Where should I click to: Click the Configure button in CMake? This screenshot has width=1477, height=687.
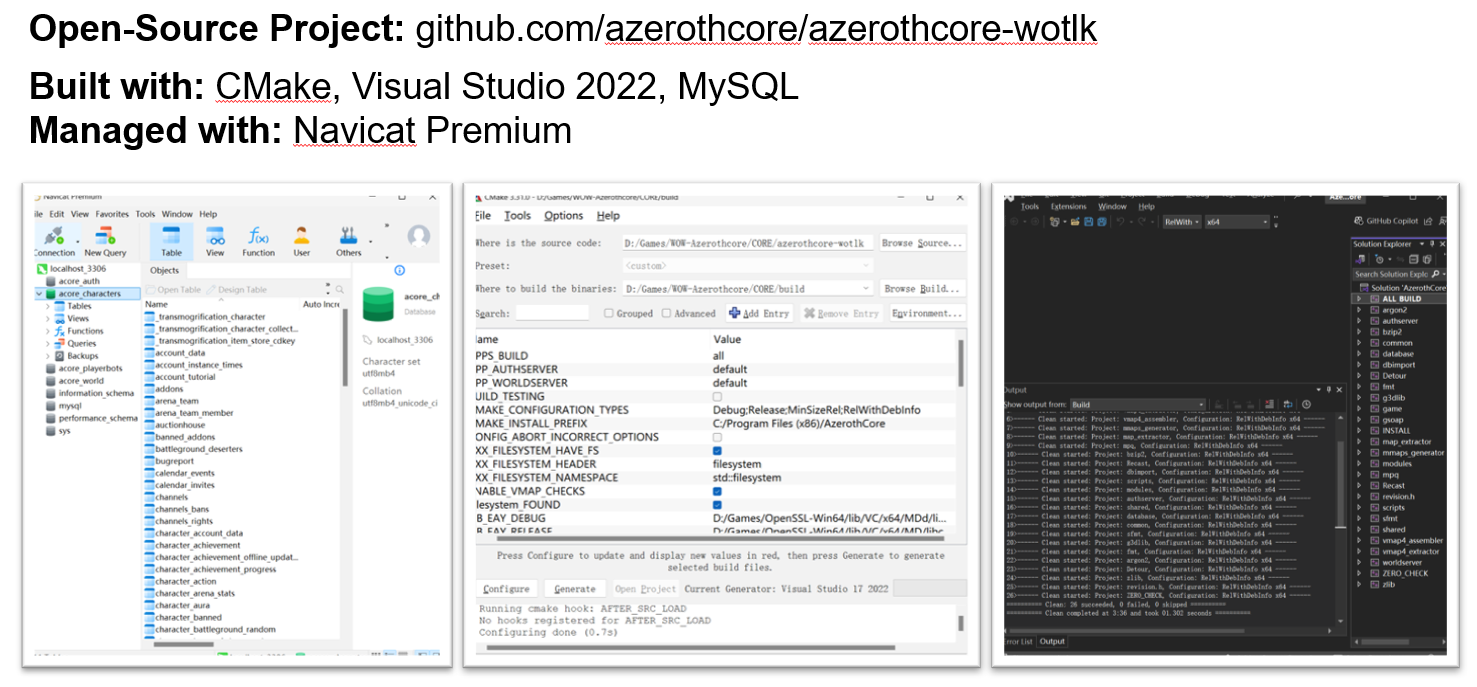click(x=506, y=589)
